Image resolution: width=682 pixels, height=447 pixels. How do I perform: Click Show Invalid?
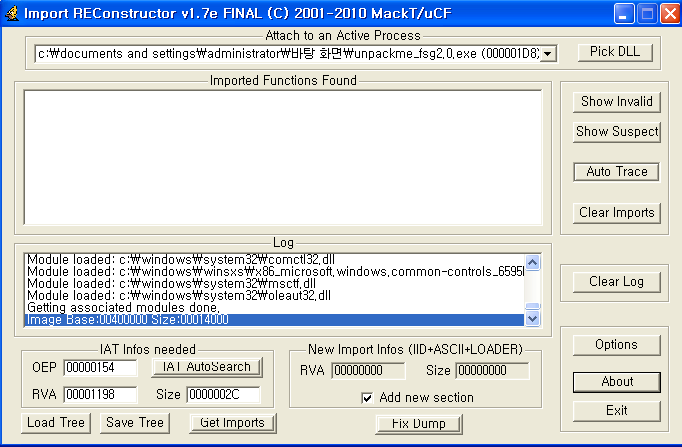tap(617, 102)
